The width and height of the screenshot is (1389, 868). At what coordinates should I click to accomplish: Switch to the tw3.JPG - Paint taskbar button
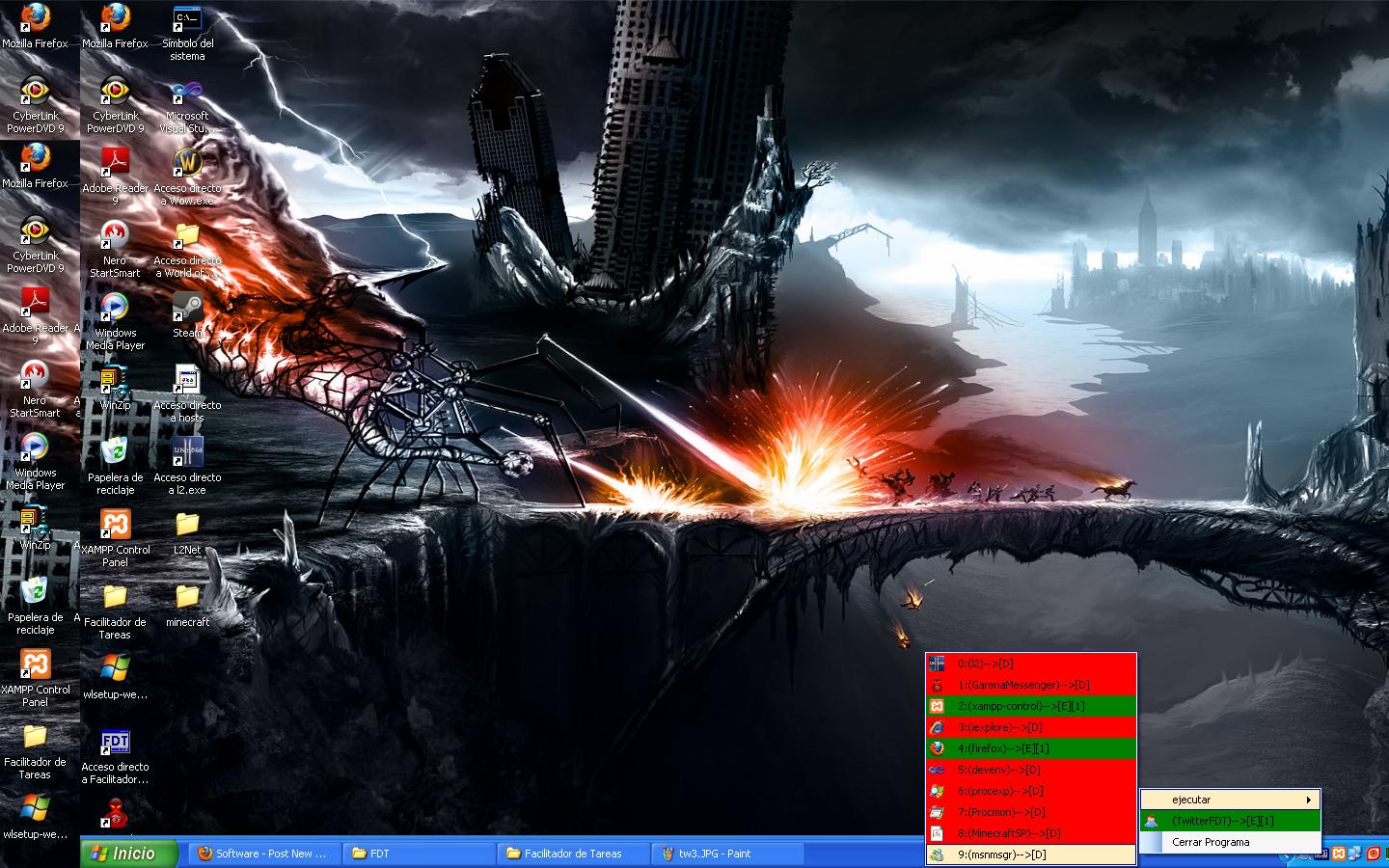pyautogui.click(x=728, y=854)
